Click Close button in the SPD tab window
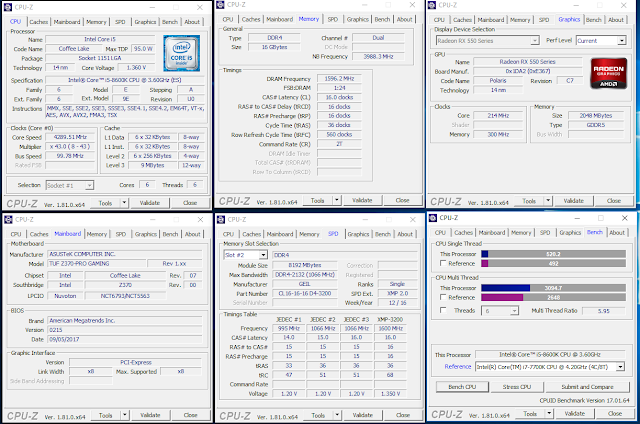The width and height of the screenshot is (640, 424). pos(403,415)
